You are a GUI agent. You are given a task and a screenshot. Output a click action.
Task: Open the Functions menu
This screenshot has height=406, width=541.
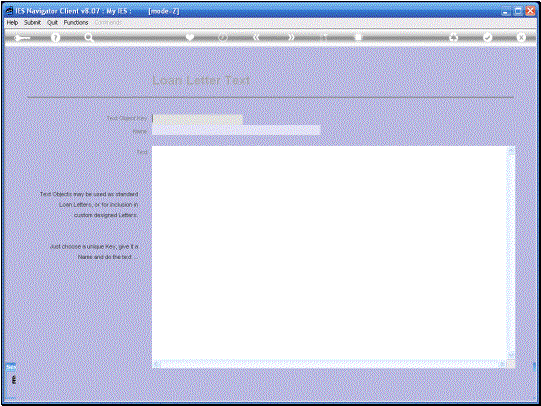(76, 22)
